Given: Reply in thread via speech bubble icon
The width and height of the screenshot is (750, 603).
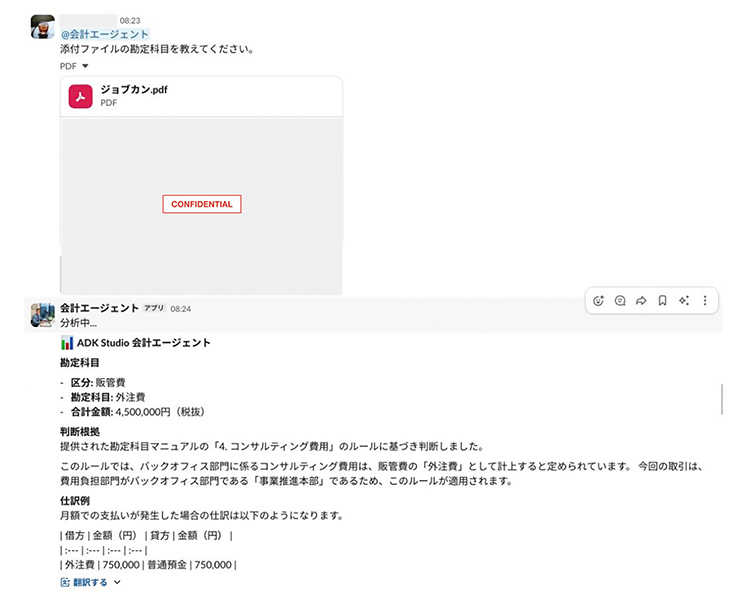Looking at the screenshot, I should click(x=620, y=301).
